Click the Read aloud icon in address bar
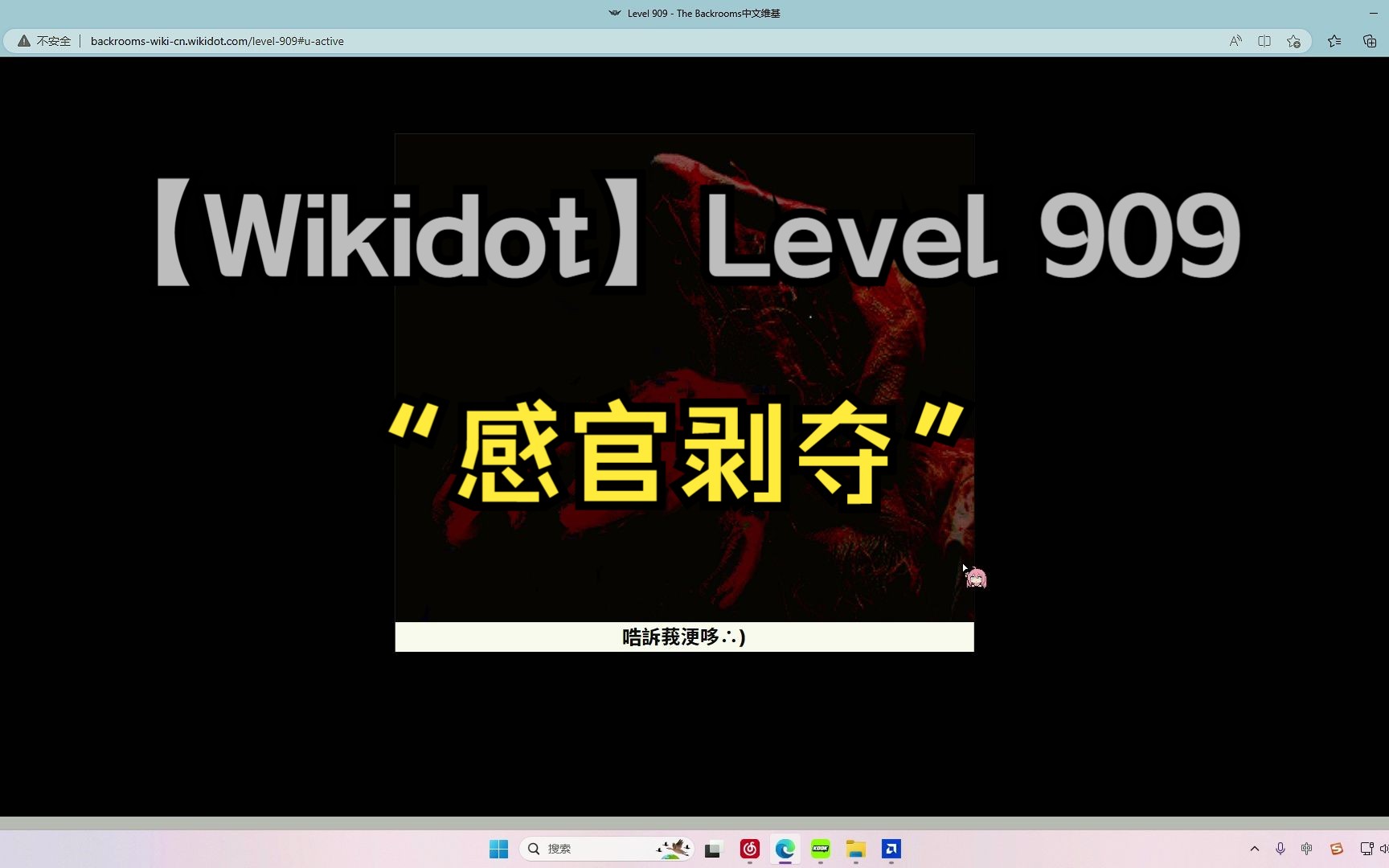 click(x=1235, y=41)
